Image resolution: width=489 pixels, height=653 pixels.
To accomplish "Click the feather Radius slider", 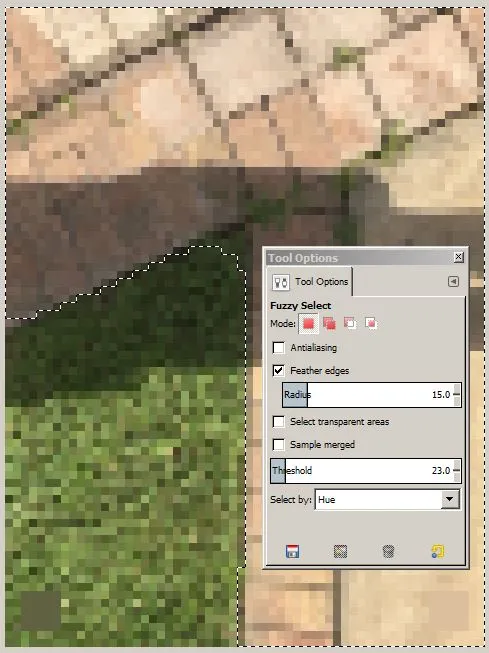I will pos(368,395).
